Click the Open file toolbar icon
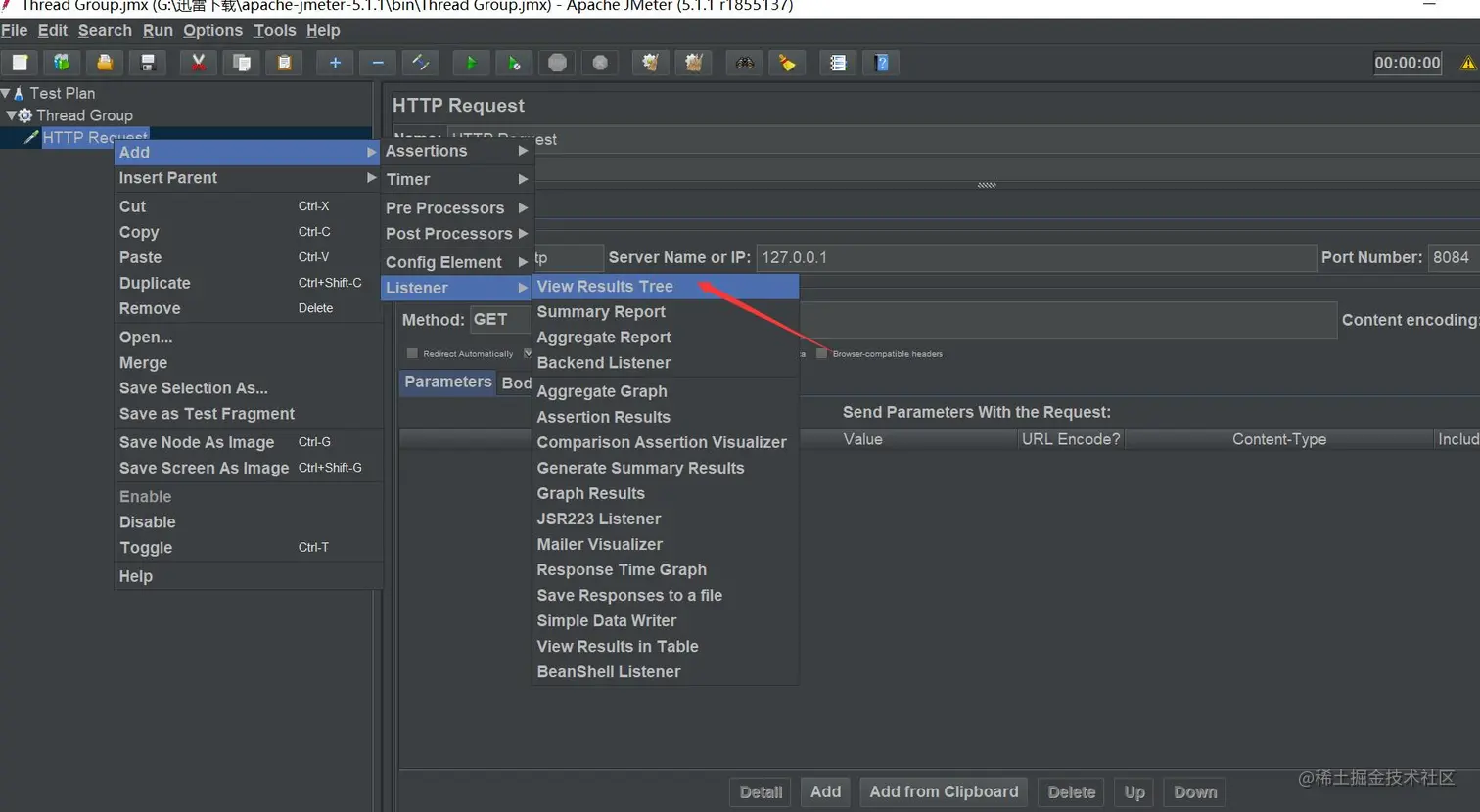Screen dimensions: 1480x812 pos(105,63)
